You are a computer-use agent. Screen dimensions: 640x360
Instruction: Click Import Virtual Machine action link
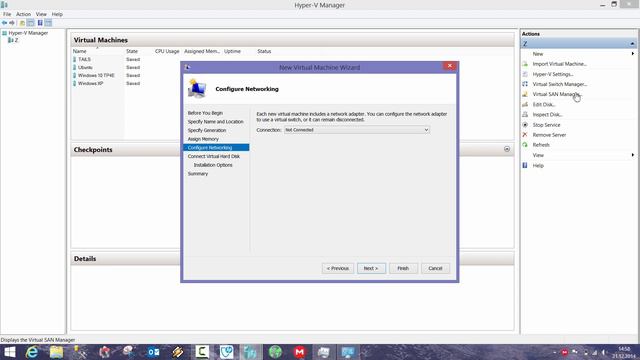pyautogui.click(x=560, y=64)
